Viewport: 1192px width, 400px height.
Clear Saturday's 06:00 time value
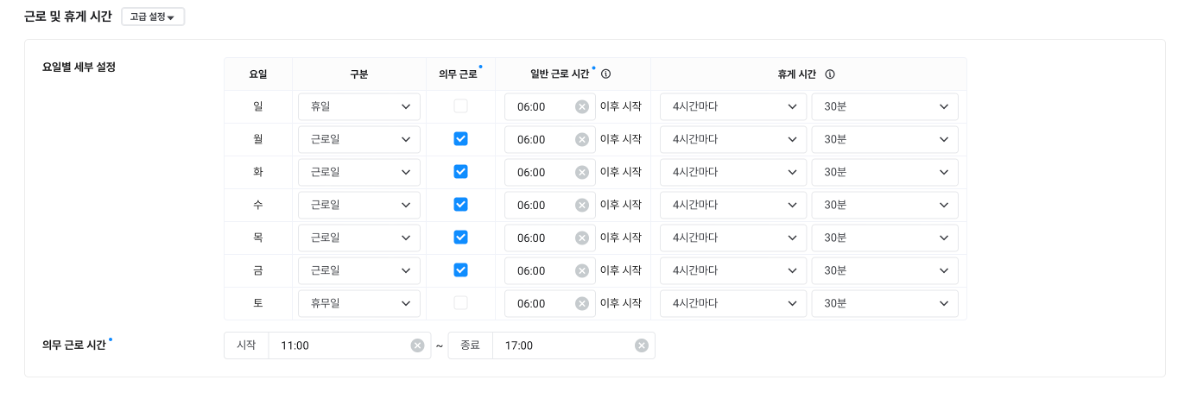(582, 303)
